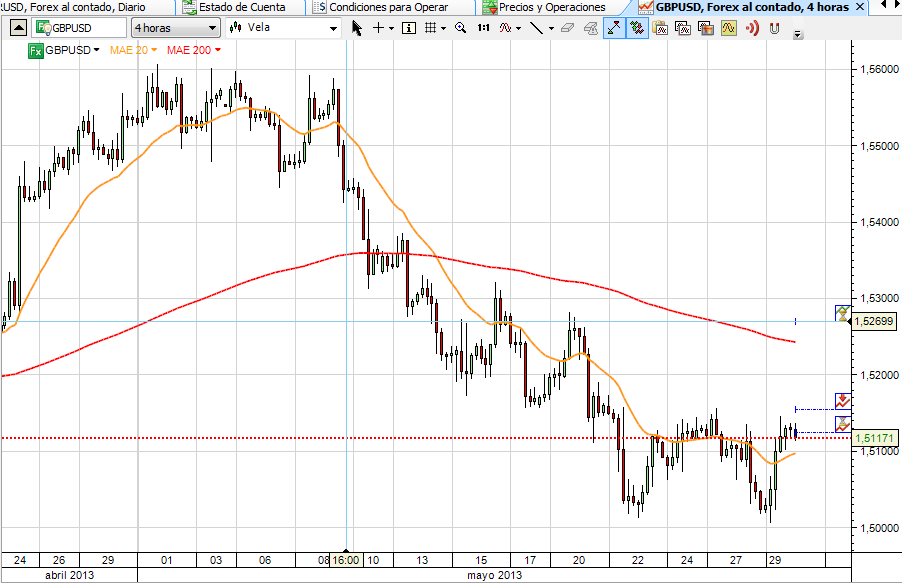Click the info box icon
Screen dimensions: 902x583
point(409,28)
